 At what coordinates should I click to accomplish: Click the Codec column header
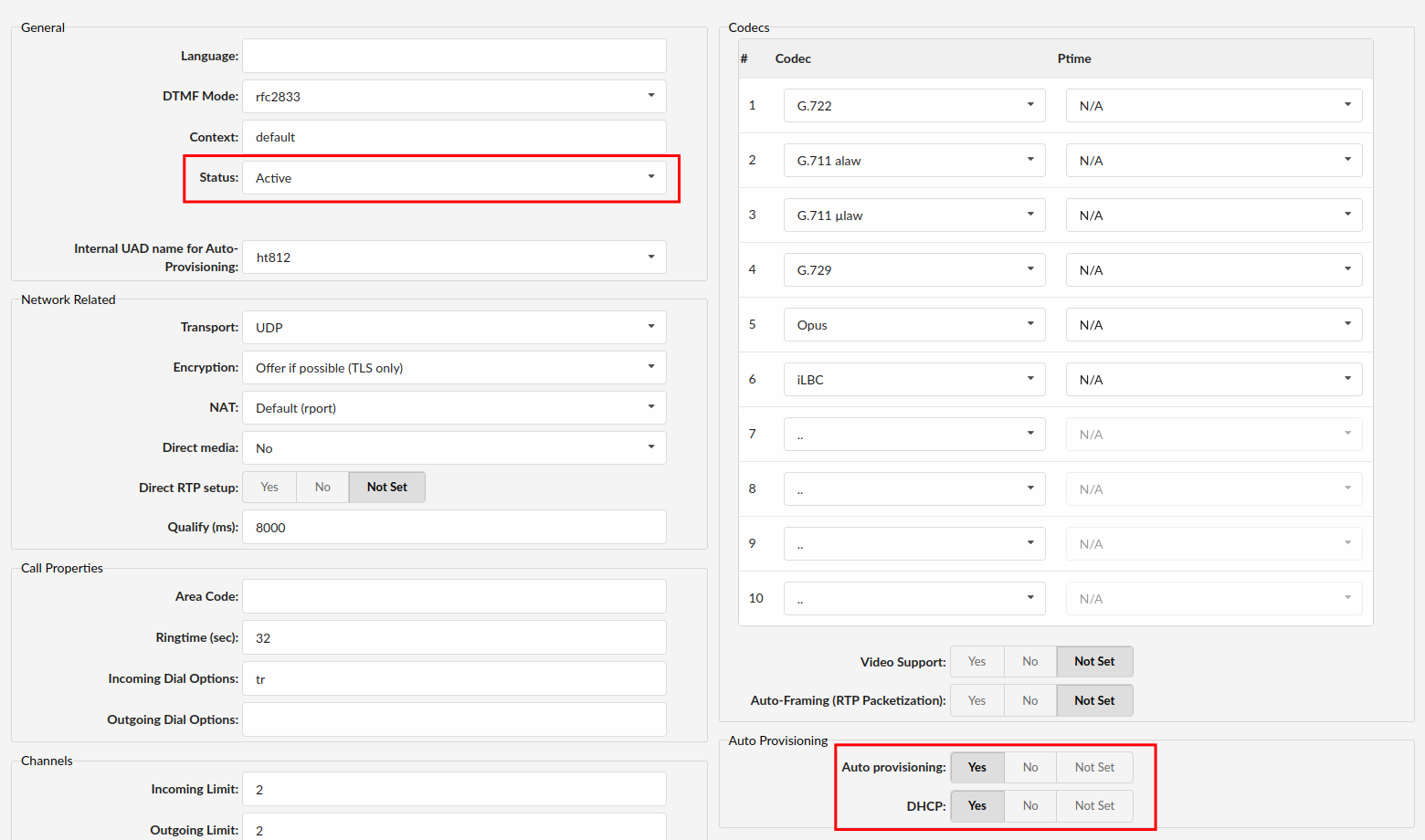click(x=793, y=58)
